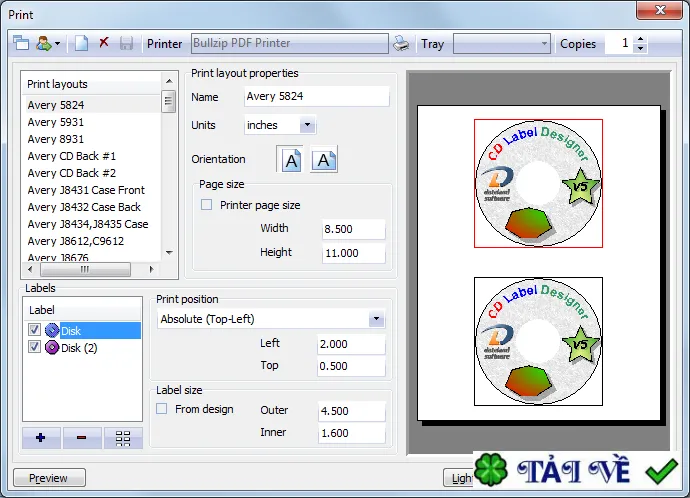Viewport: 690px width, 498px height.
Task: Click the Copies number field
Action: (x=619, y=43)
